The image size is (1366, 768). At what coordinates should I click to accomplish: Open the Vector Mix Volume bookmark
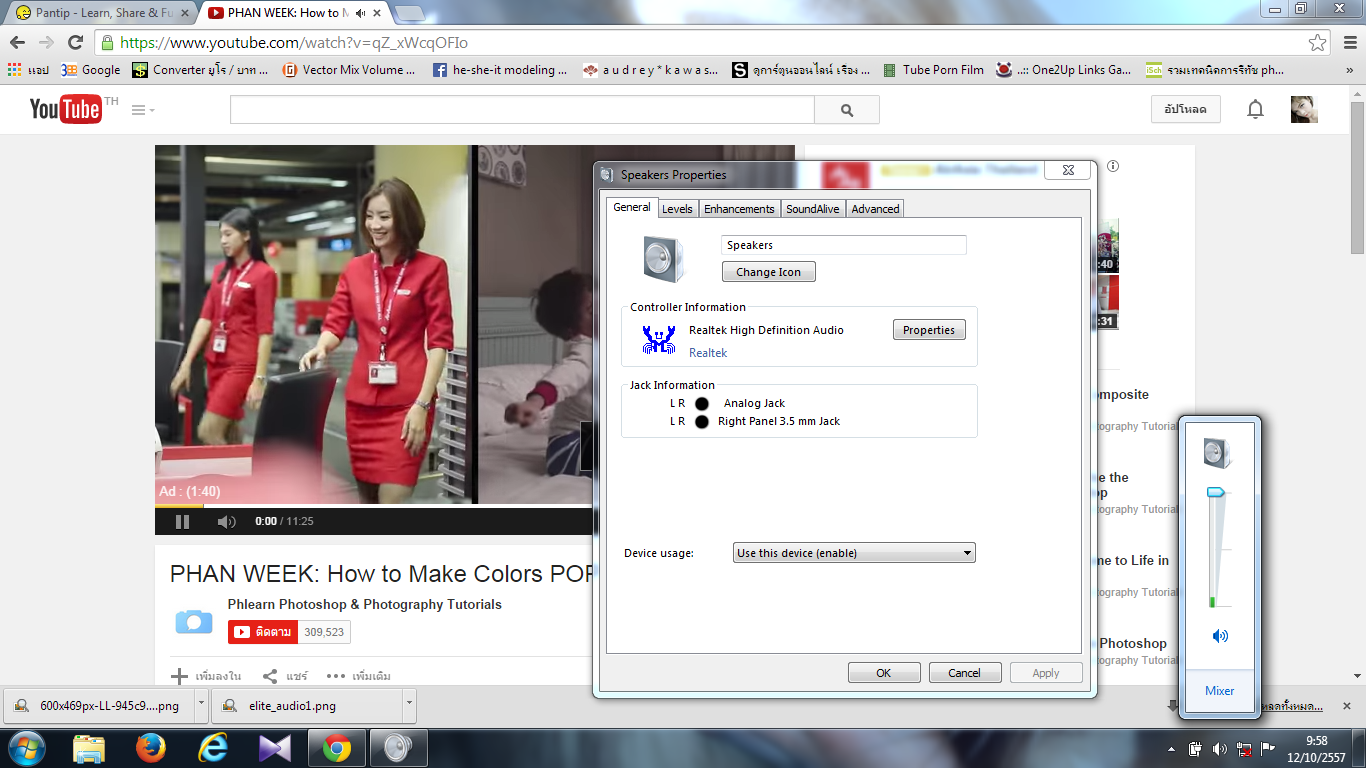click(349, 70)
